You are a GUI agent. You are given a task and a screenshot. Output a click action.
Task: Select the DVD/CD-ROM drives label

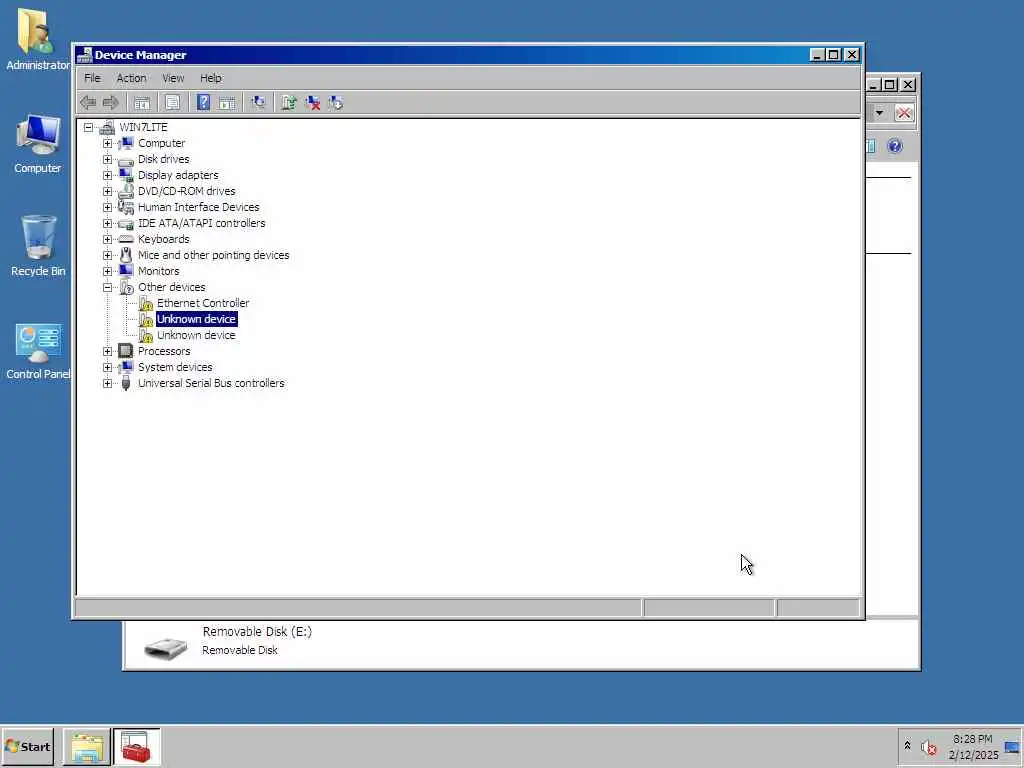pyautogui.click(x=187, y=191)
